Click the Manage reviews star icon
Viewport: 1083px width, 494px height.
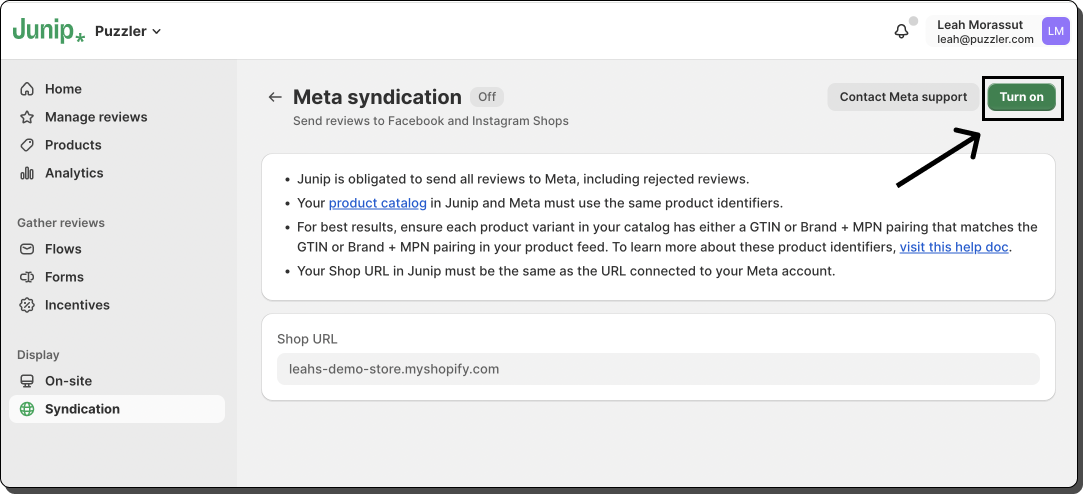pos(27,117)
